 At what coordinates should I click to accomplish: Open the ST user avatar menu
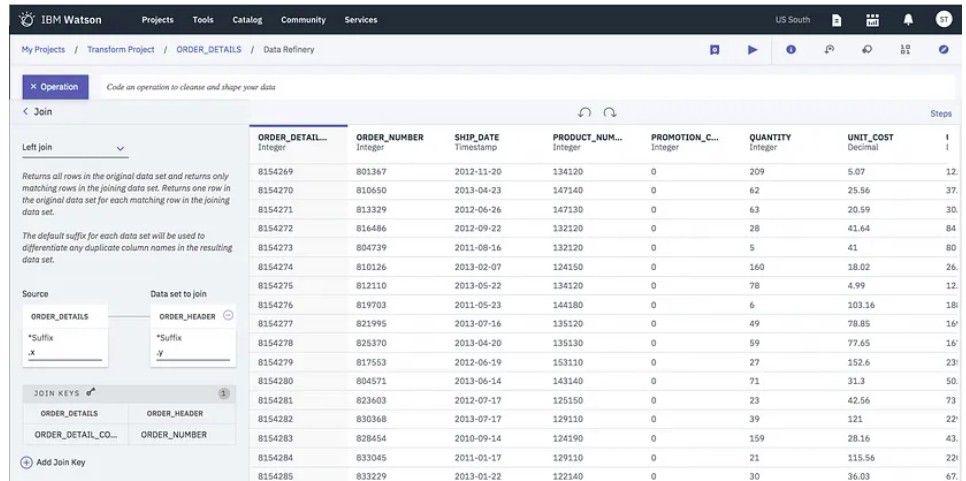[x=943, y=19]
